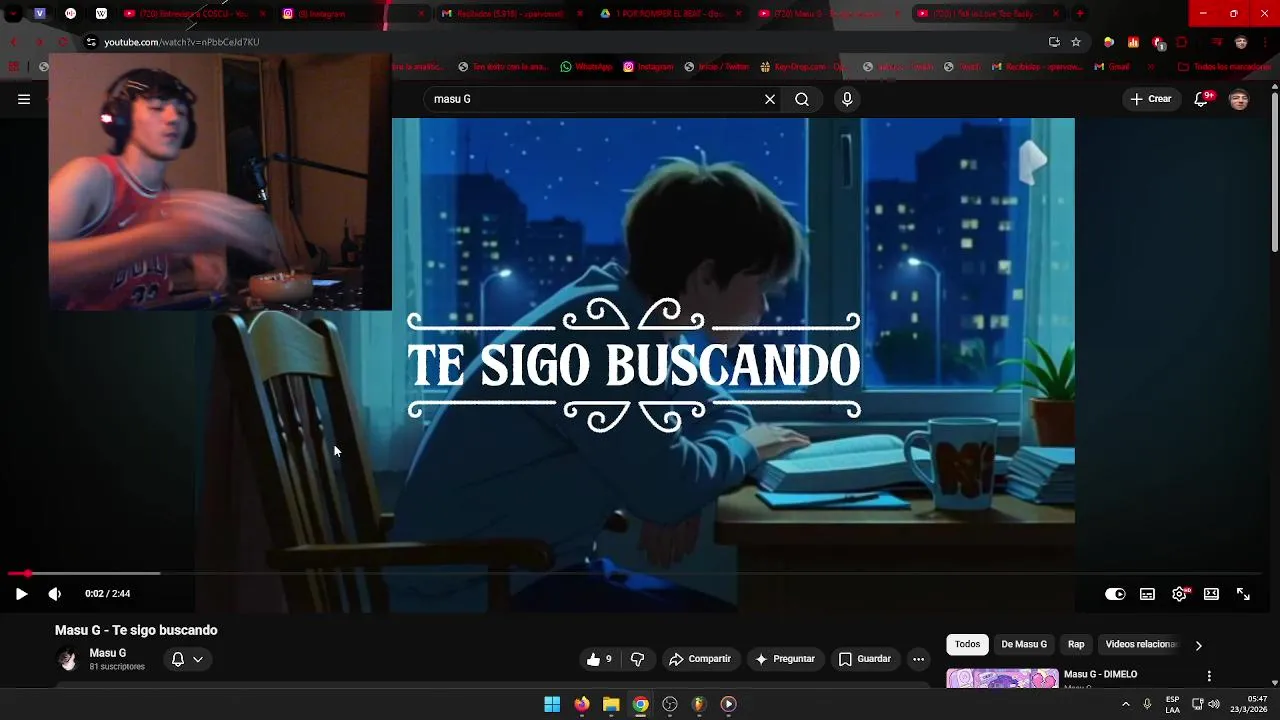
Task: Open a new browser tab with plus button
Action: coord(1080,14)
